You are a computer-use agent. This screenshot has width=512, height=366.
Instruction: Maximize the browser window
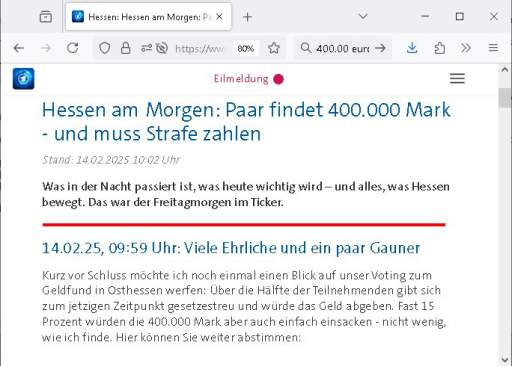coord(459,16)
